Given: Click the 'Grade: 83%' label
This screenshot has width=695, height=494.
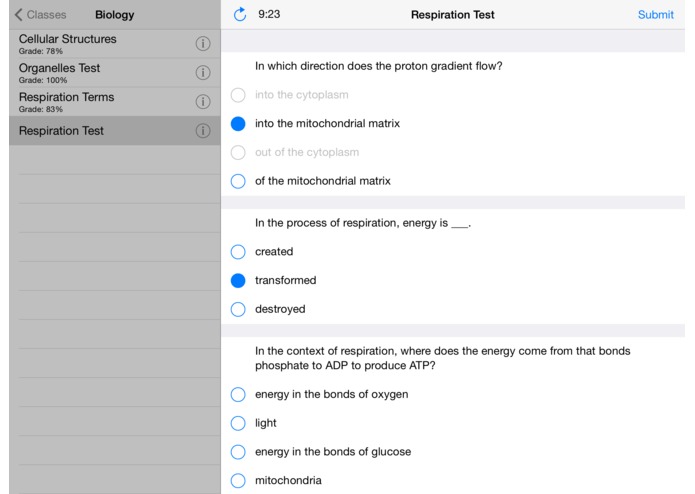Looking at the screenshot, I should [x=41, y=109].
